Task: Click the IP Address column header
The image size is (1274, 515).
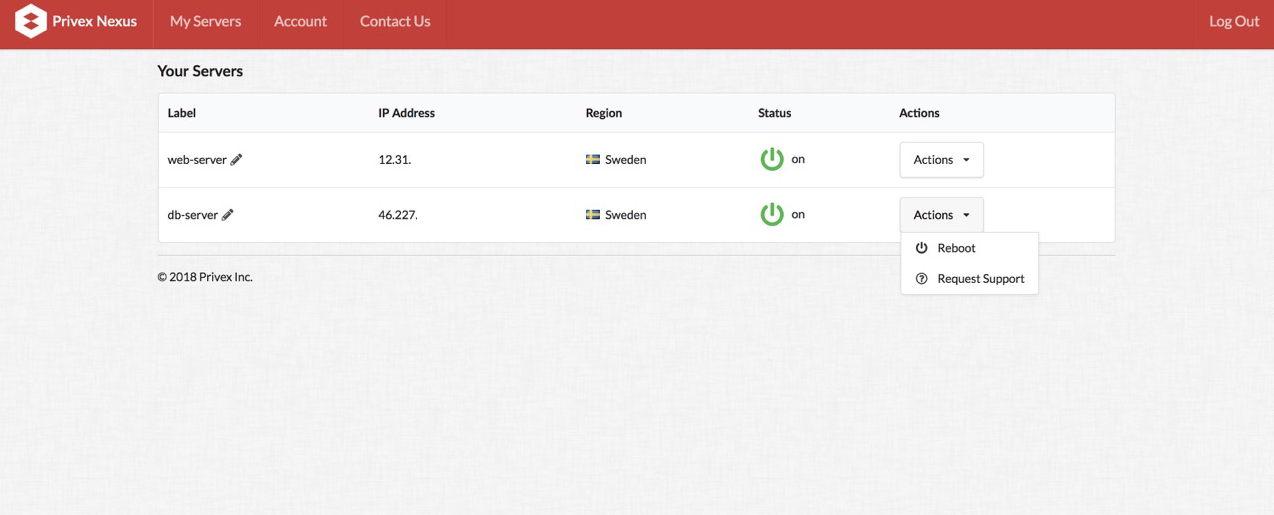Action: pyautogui.click(x=406, y=113)
